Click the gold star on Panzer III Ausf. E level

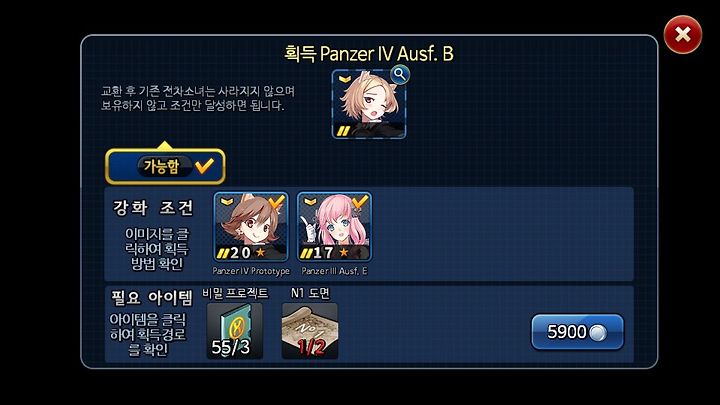coord(343,252)
